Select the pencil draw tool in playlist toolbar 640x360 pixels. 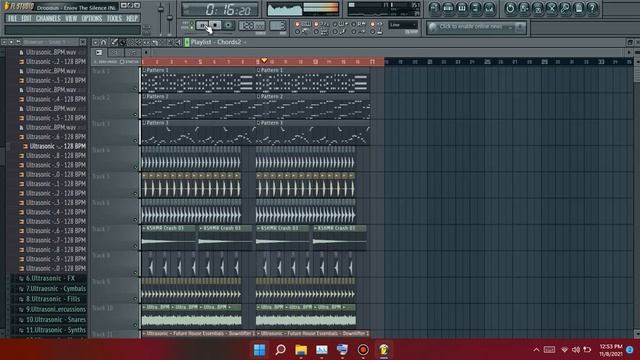[x=114, y=42]
